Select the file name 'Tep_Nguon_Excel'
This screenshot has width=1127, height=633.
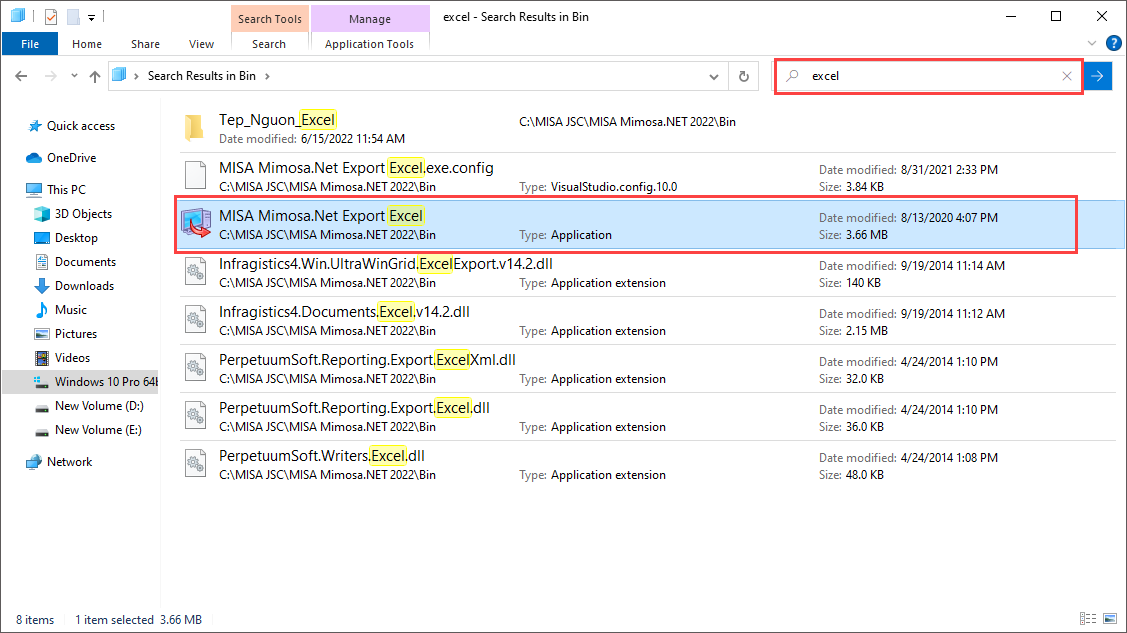[x=277, y=120]
